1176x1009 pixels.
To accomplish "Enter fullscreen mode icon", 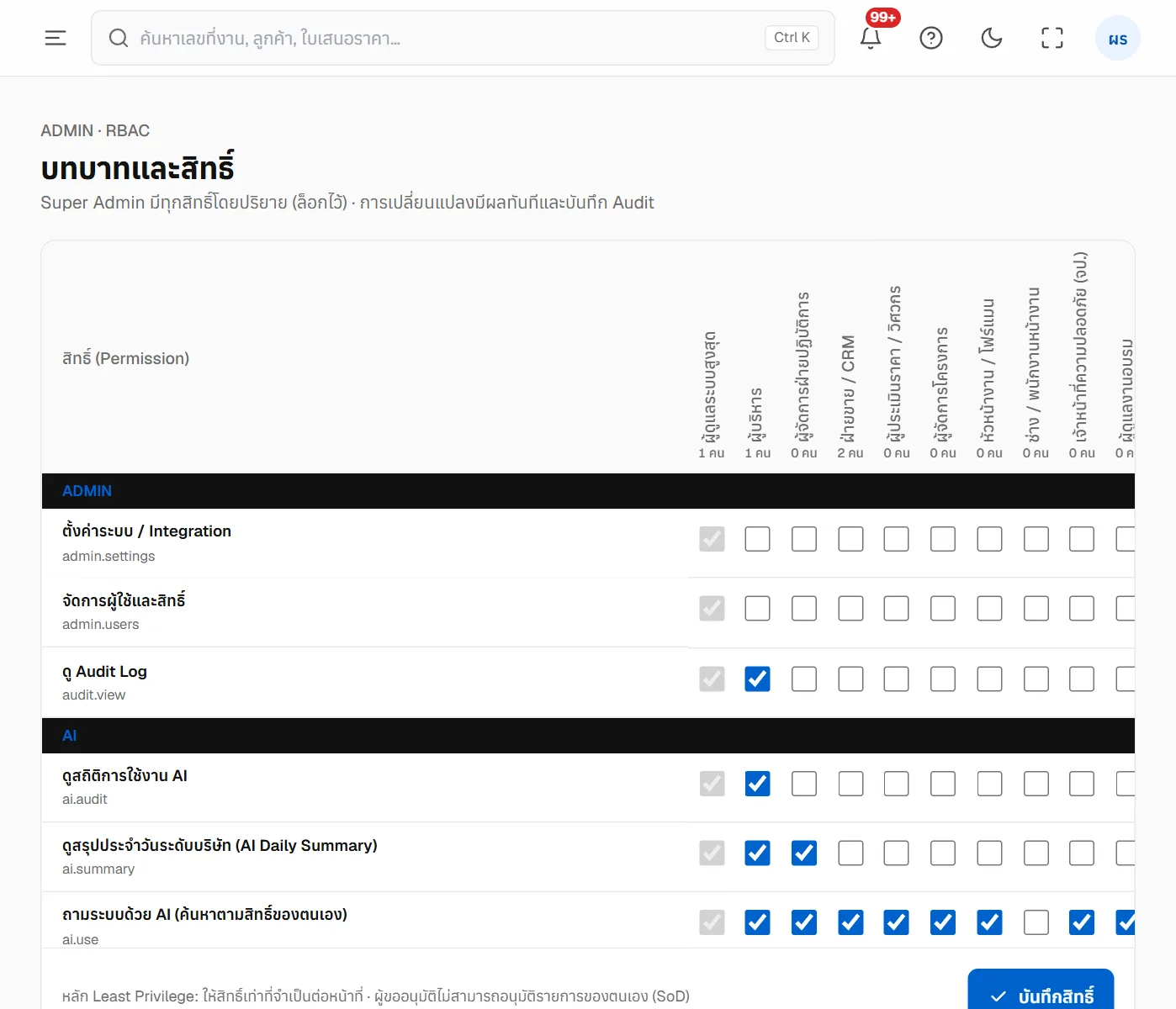I will pyautogui.click(x=1052, y=38).
